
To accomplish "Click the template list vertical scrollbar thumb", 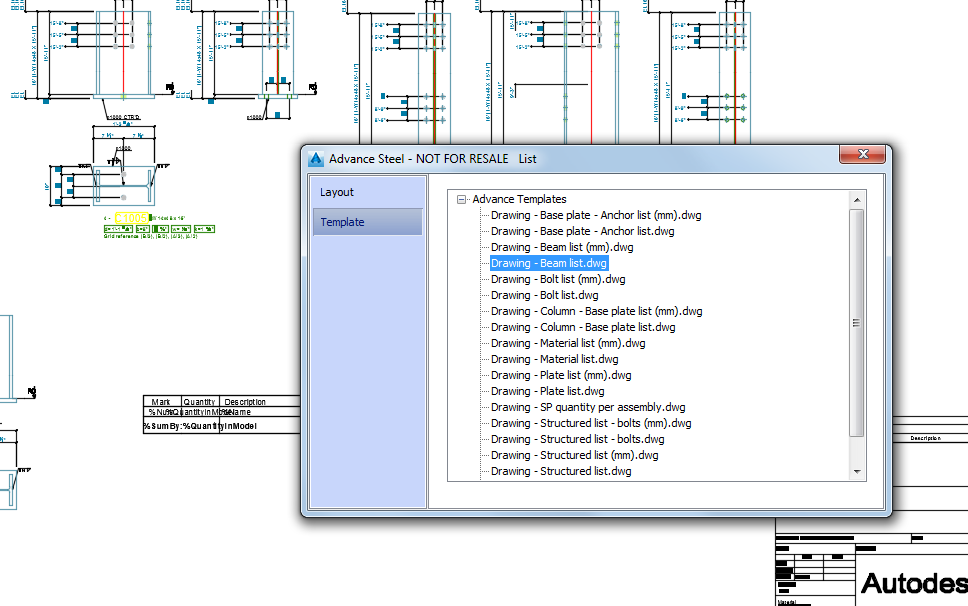I will (x=856, y=323).
